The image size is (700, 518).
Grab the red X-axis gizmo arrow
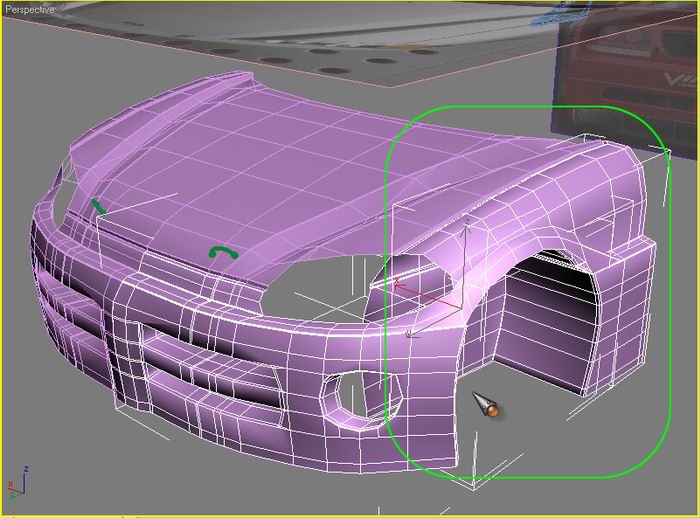tap(402, 285)
